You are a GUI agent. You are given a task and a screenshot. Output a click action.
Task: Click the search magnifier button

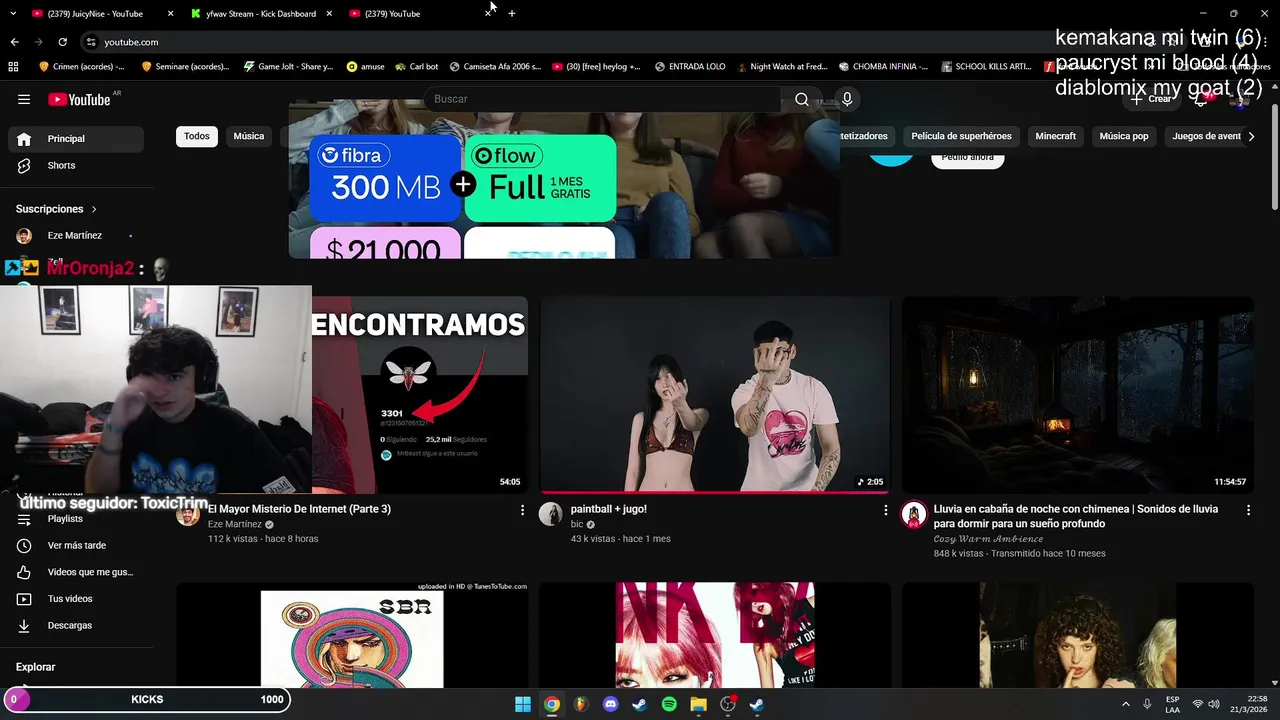[802, 99]
